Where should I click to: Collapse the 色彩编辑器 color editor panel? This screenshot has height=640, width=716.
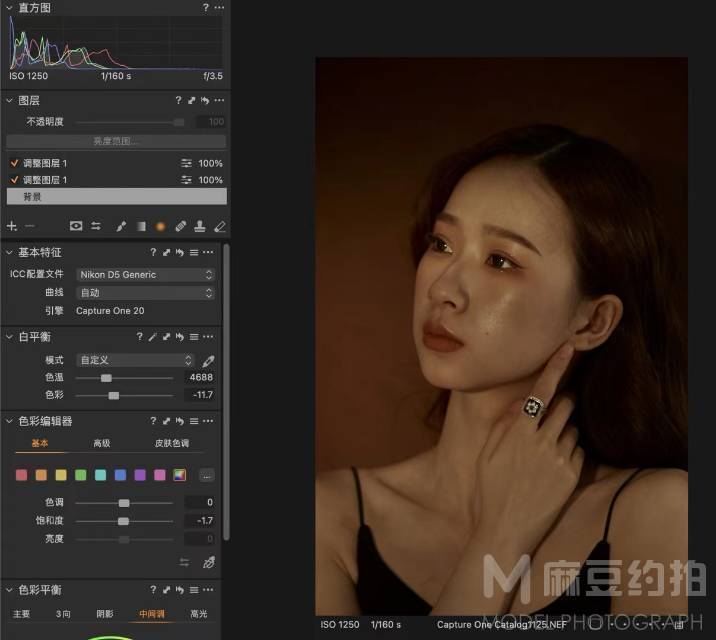(x=9, y=421)
